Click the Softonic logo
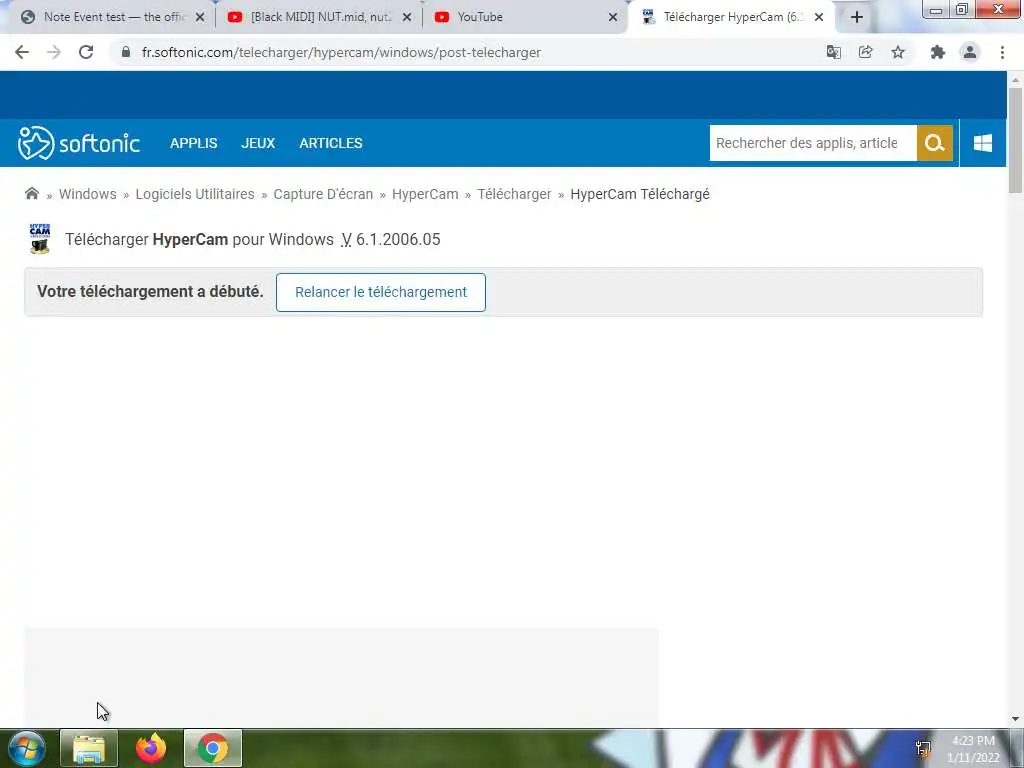The image size is (1024, 768). coord(78,143)
